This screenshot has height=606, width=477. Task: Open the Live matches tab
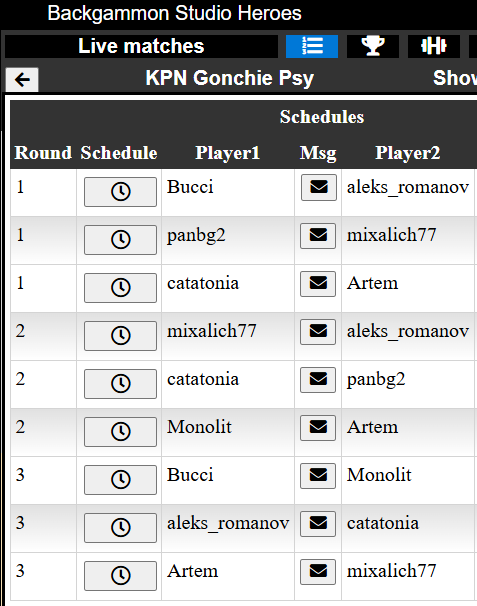(x=141, y=46)
